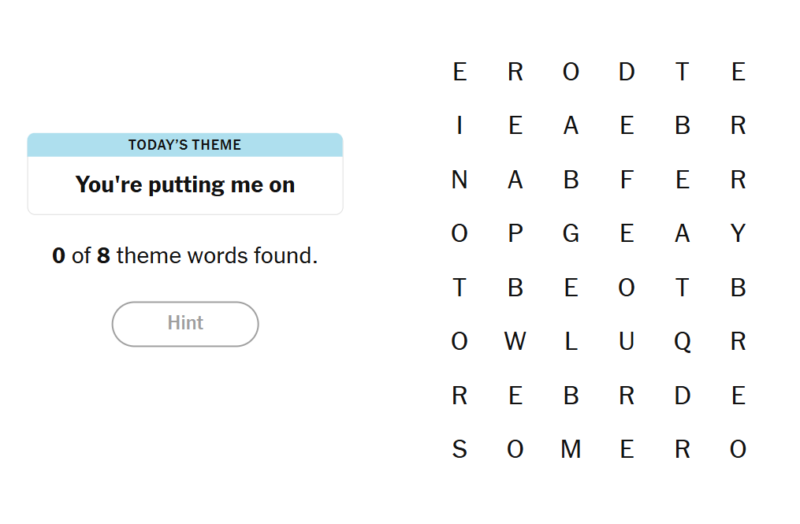Select the letter W in the grid
Screen dimensions: 800x524
tap(515, 342)
